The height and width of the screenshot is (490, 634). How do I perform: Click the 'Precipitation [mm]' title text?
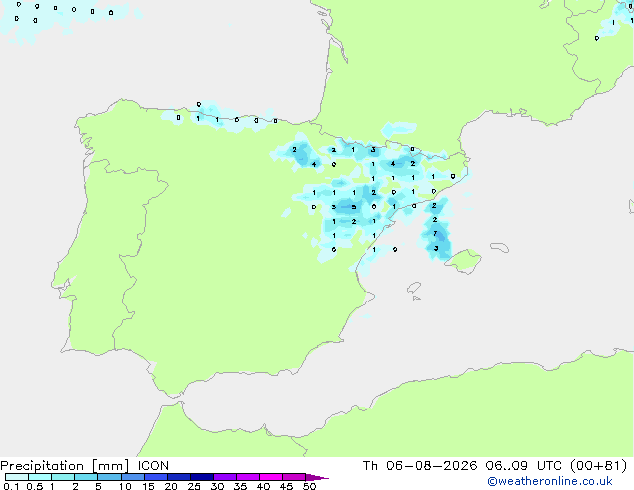pyautogui.click(x=65, y=466)
